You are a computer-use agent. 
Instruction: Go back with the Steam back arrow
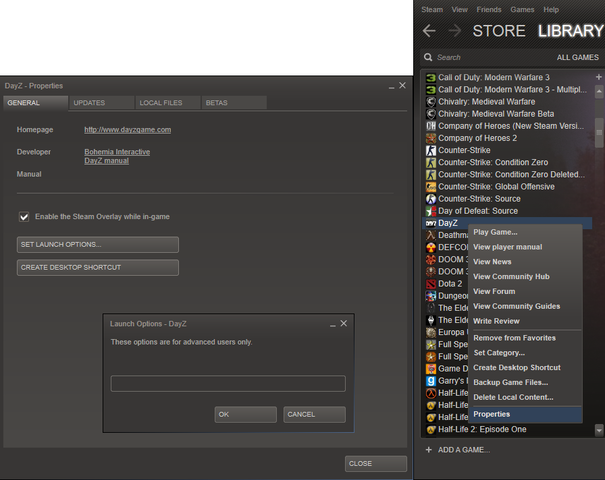tap(429, 30)
